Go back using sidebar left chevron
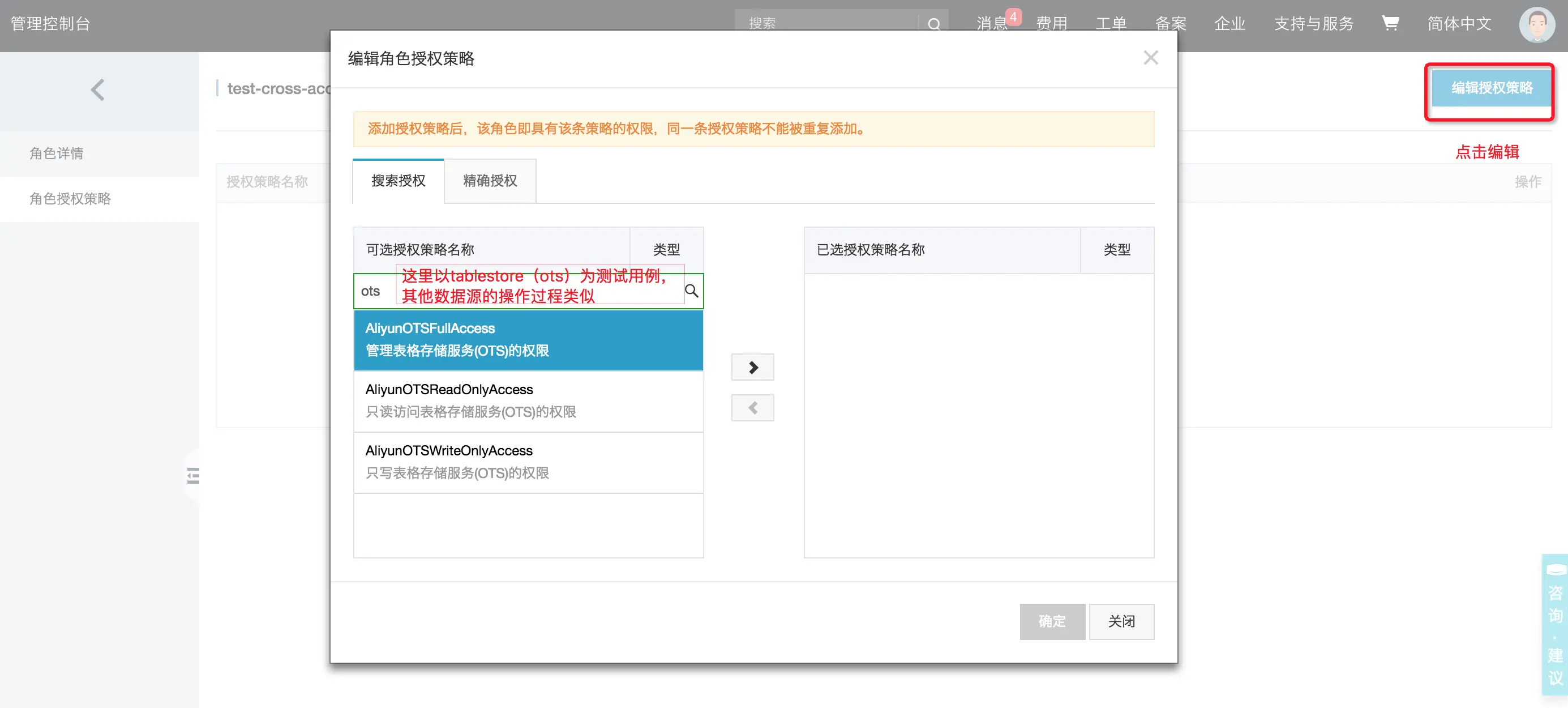The width and height of the screenshot is (1568, 708). (97, 90)
